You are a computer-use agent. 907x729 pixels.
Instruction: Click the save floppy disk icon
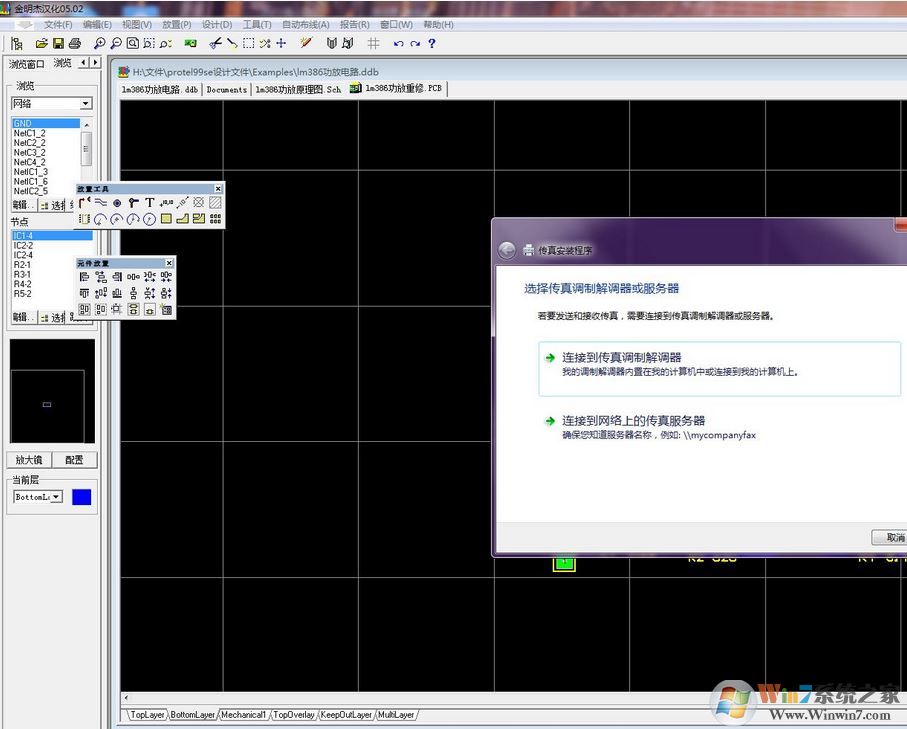pos(58,44)
